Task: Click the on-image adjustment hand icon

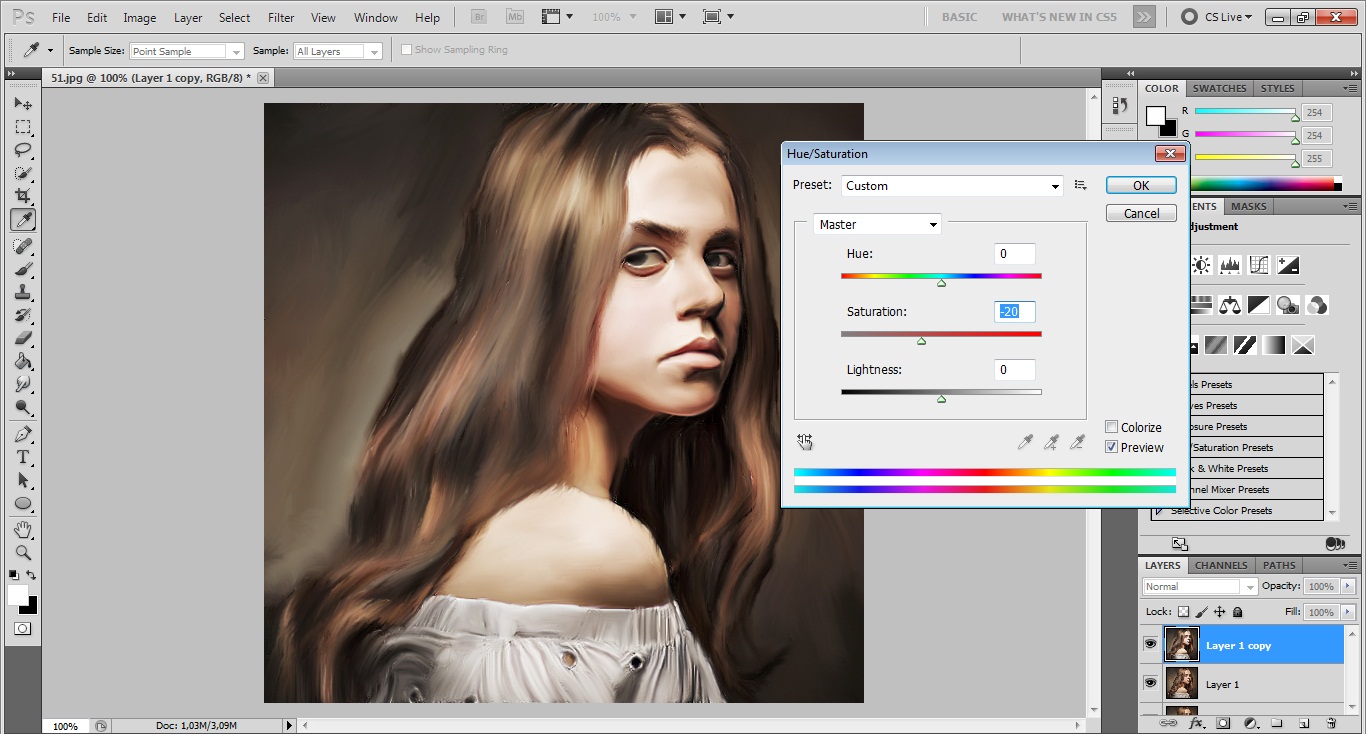Action: (x=805, y=442)
